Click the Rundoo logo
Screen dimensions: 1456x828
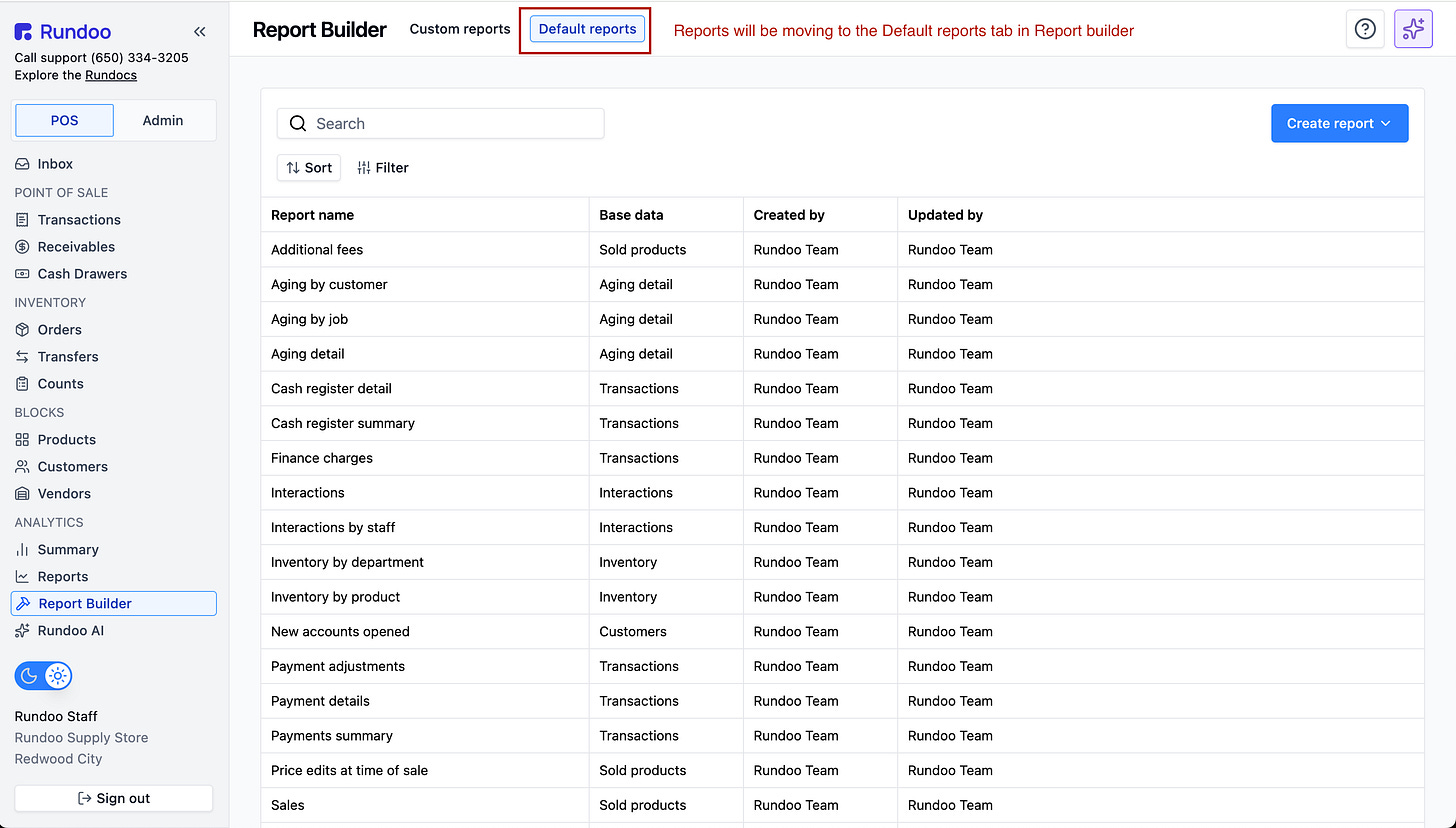click(63, 32)
